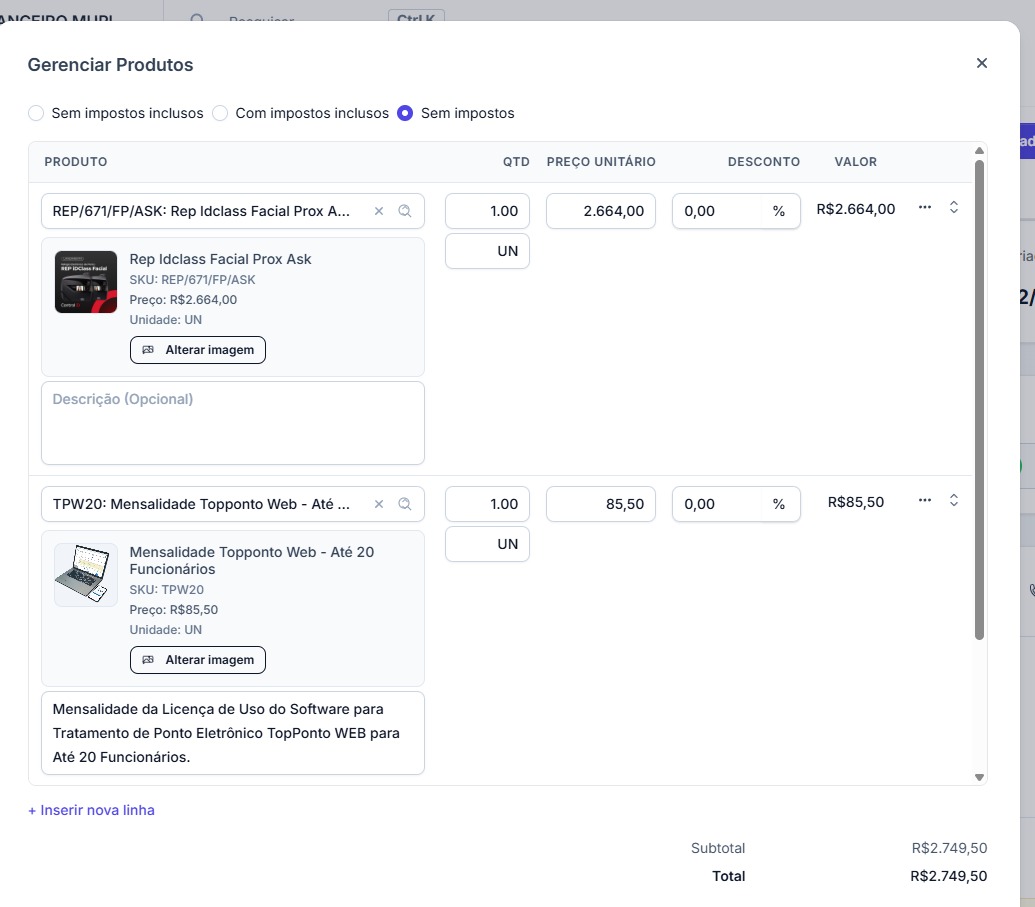The width and height of the screenshot is (1035, 907).
Task: Click 'Alterar imagem' for Rep Idclass
Action: (x=198, y=350)
